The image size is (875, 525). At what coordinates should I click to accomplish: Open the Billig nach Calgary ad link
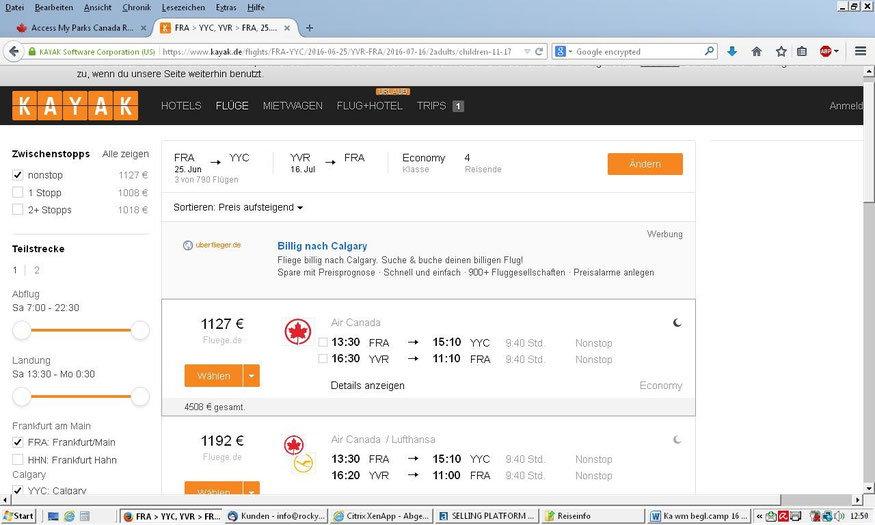click(322, 246)
